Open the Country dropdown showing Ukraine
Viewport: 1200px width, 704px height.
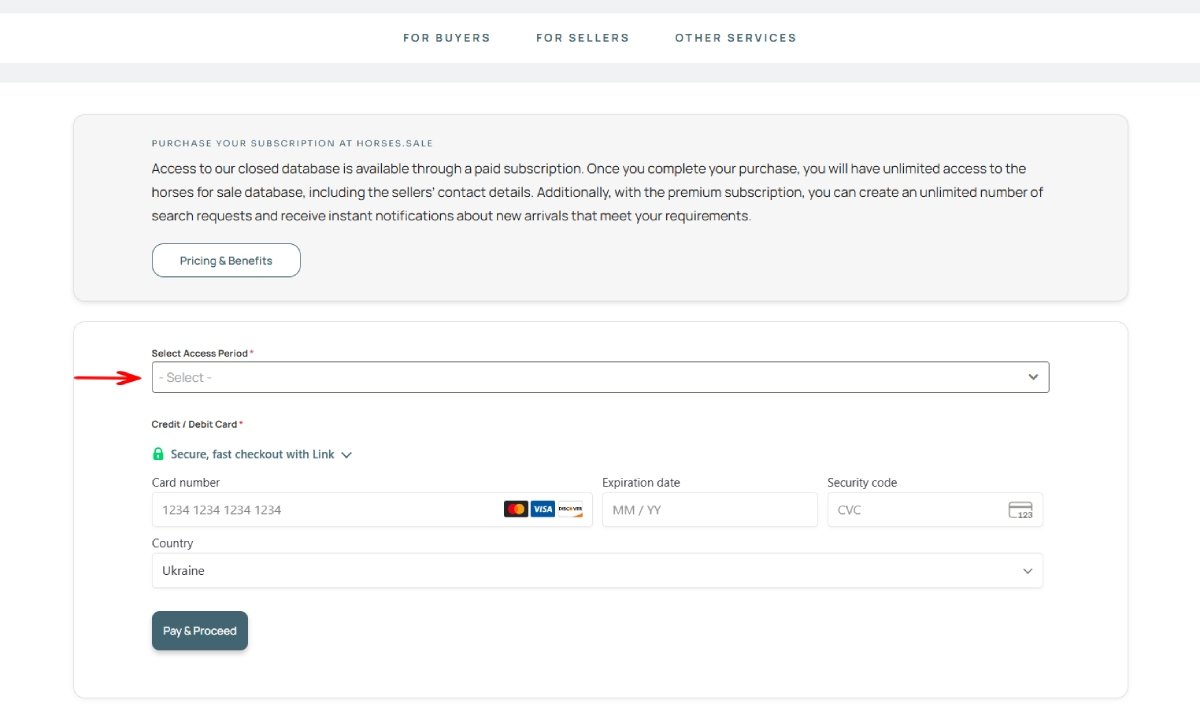click(590, 571)
